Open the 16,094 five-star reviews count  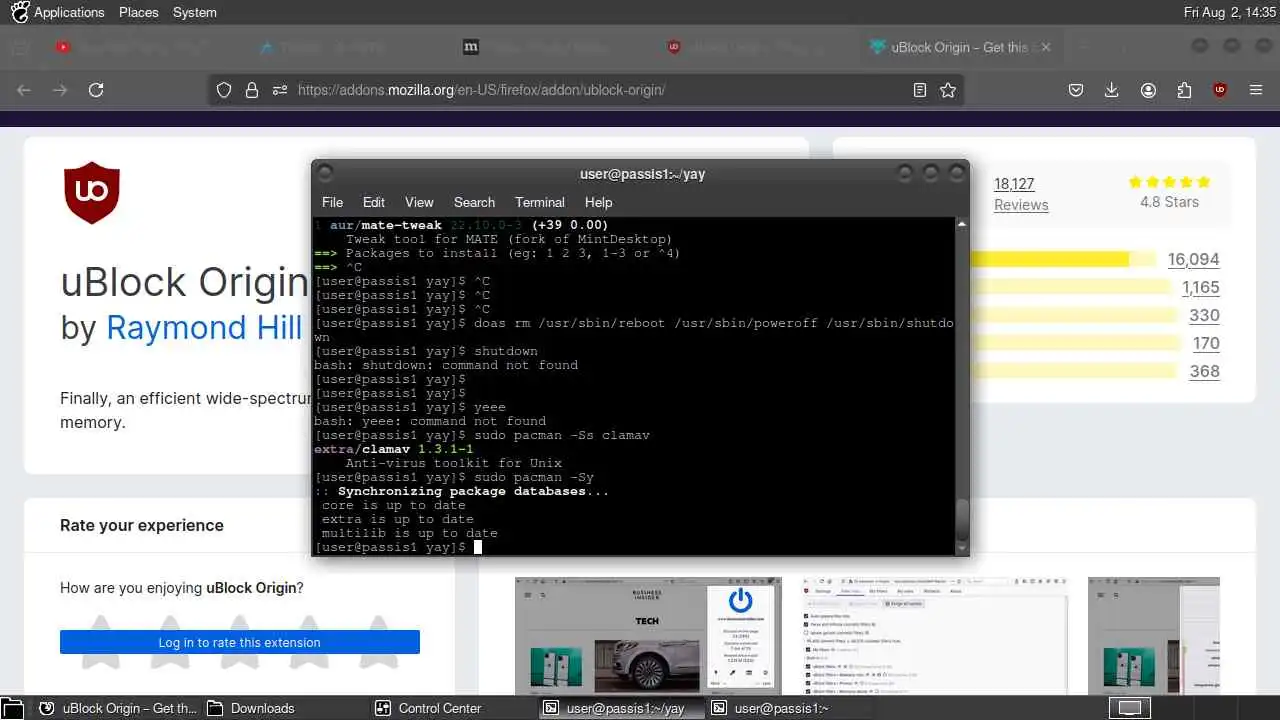pos(1193,259)
